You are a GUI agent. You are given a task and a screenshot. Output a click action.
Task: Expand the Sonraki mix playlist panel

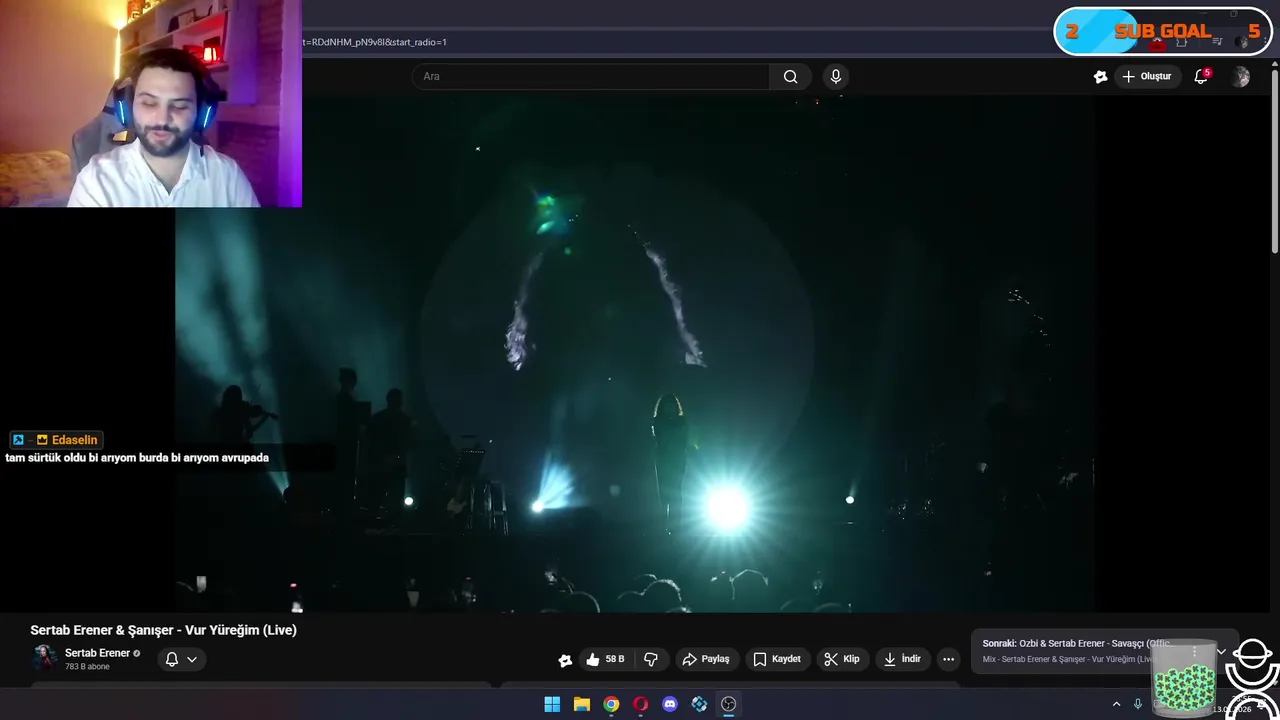click(x=1221, y=652)
